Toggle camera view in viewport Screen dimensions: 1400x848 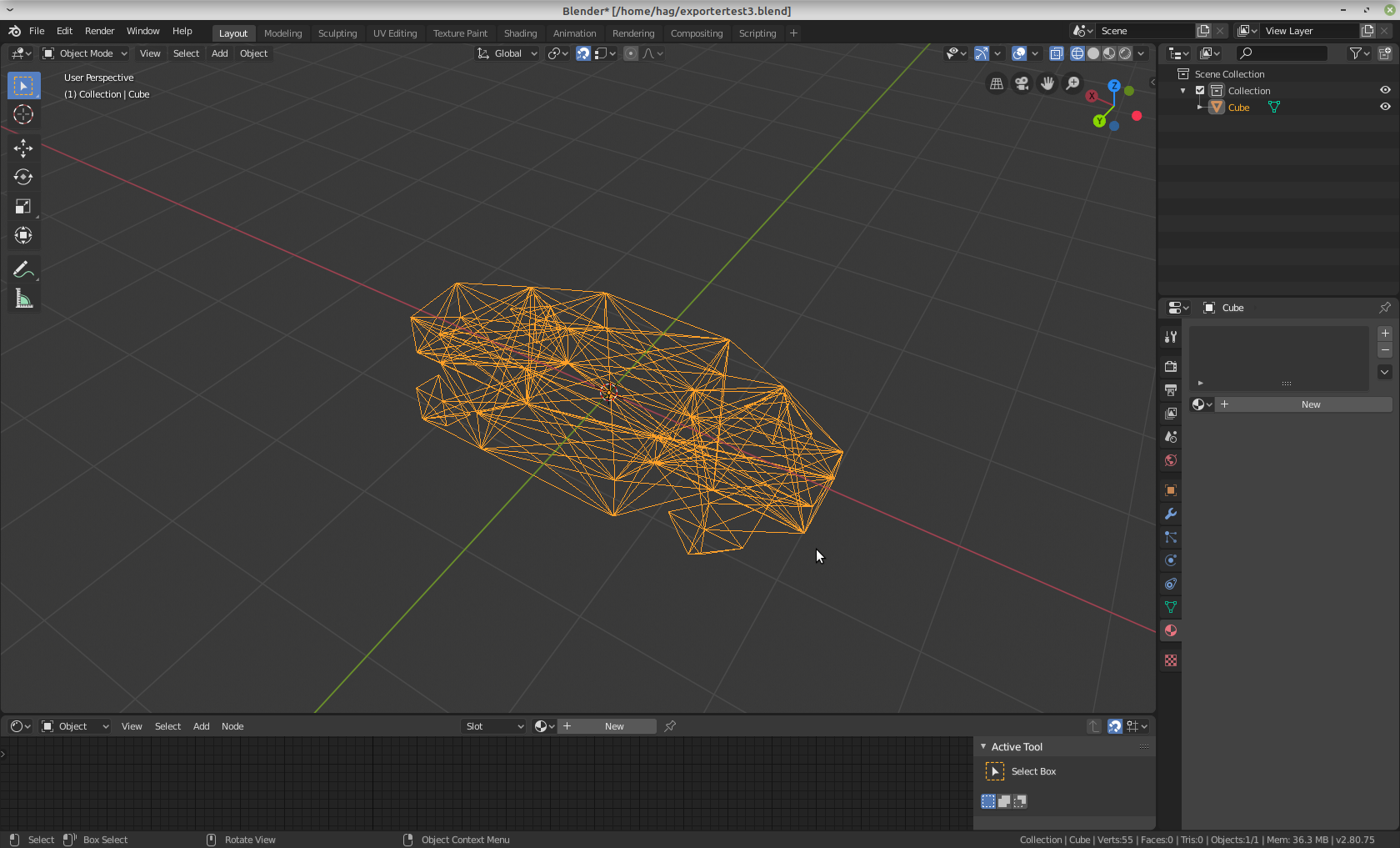[1022, 83]
